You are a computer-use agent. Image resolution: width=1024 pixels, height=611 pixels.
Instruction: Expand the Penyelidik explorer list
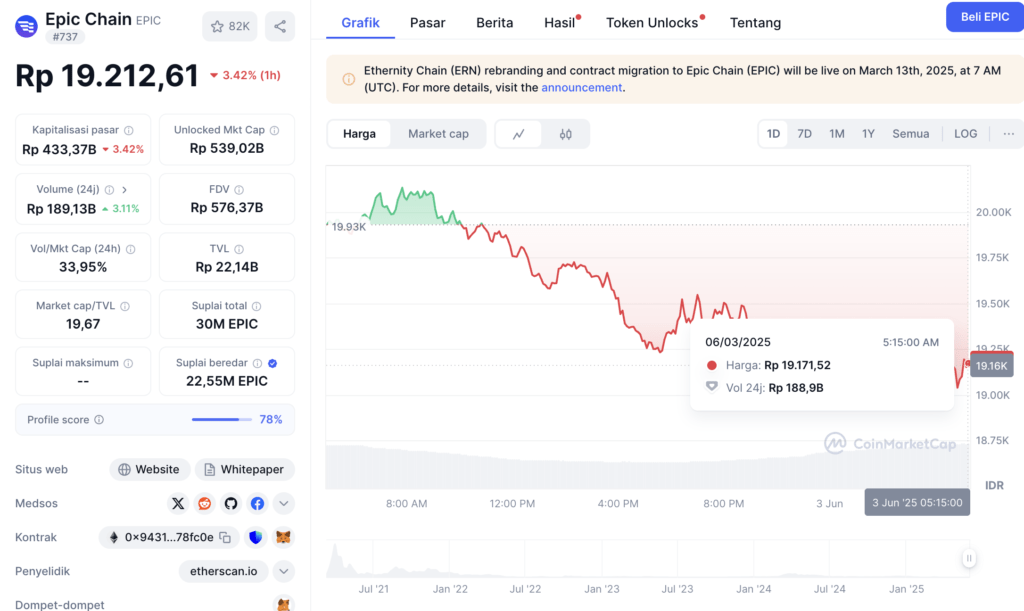pos(283,571)
